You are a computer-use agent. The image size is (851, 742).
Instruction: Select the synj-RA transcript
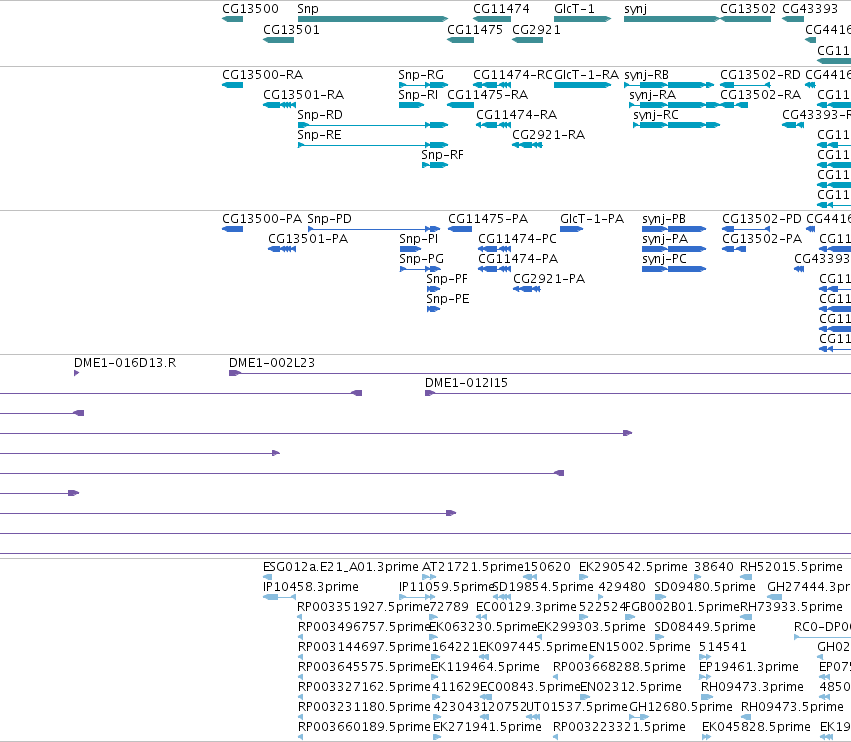click(674, 105)
